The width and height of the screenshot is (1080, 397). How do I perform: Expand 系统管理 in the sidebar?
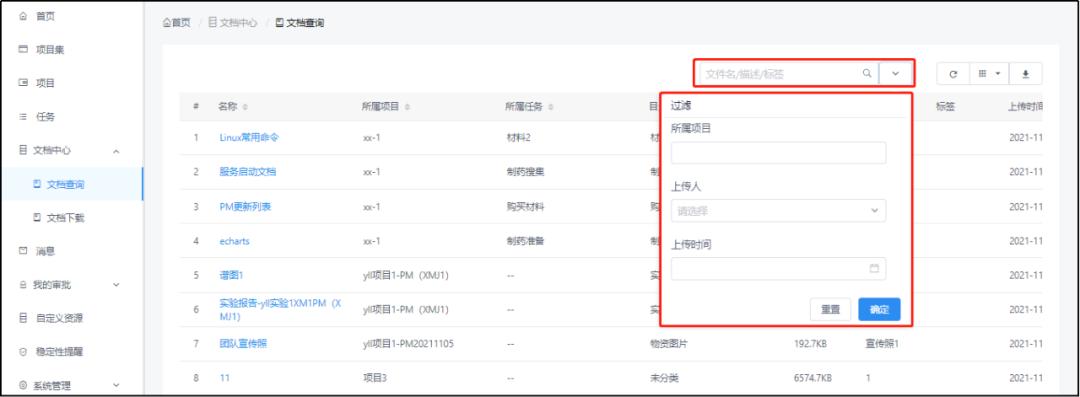point(72,385)
